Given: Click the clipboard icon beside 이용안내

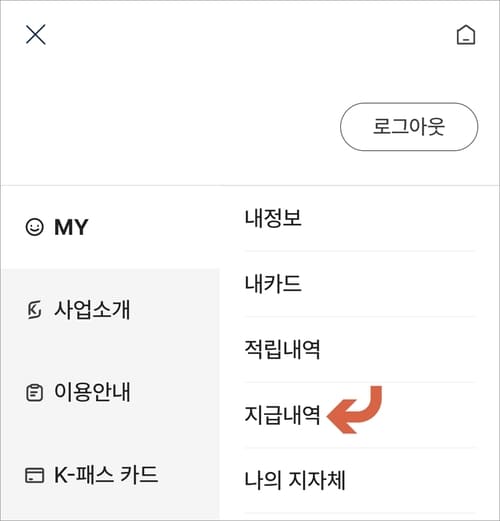Looking at the screenshot, I should (34, 392).
